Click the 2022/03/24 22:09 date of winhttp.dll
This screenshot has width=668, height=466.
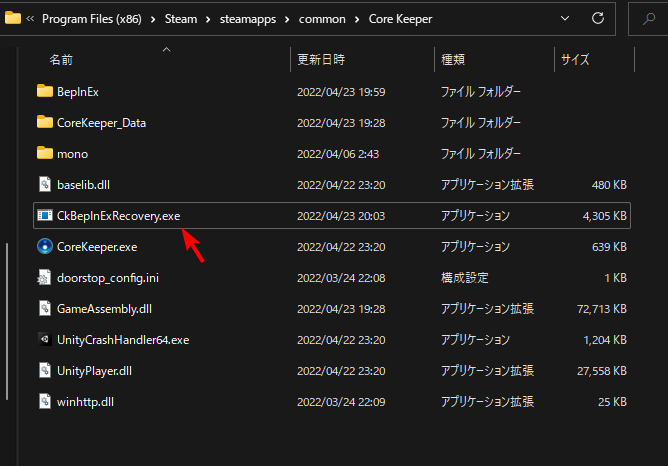[x=341, y=402]
